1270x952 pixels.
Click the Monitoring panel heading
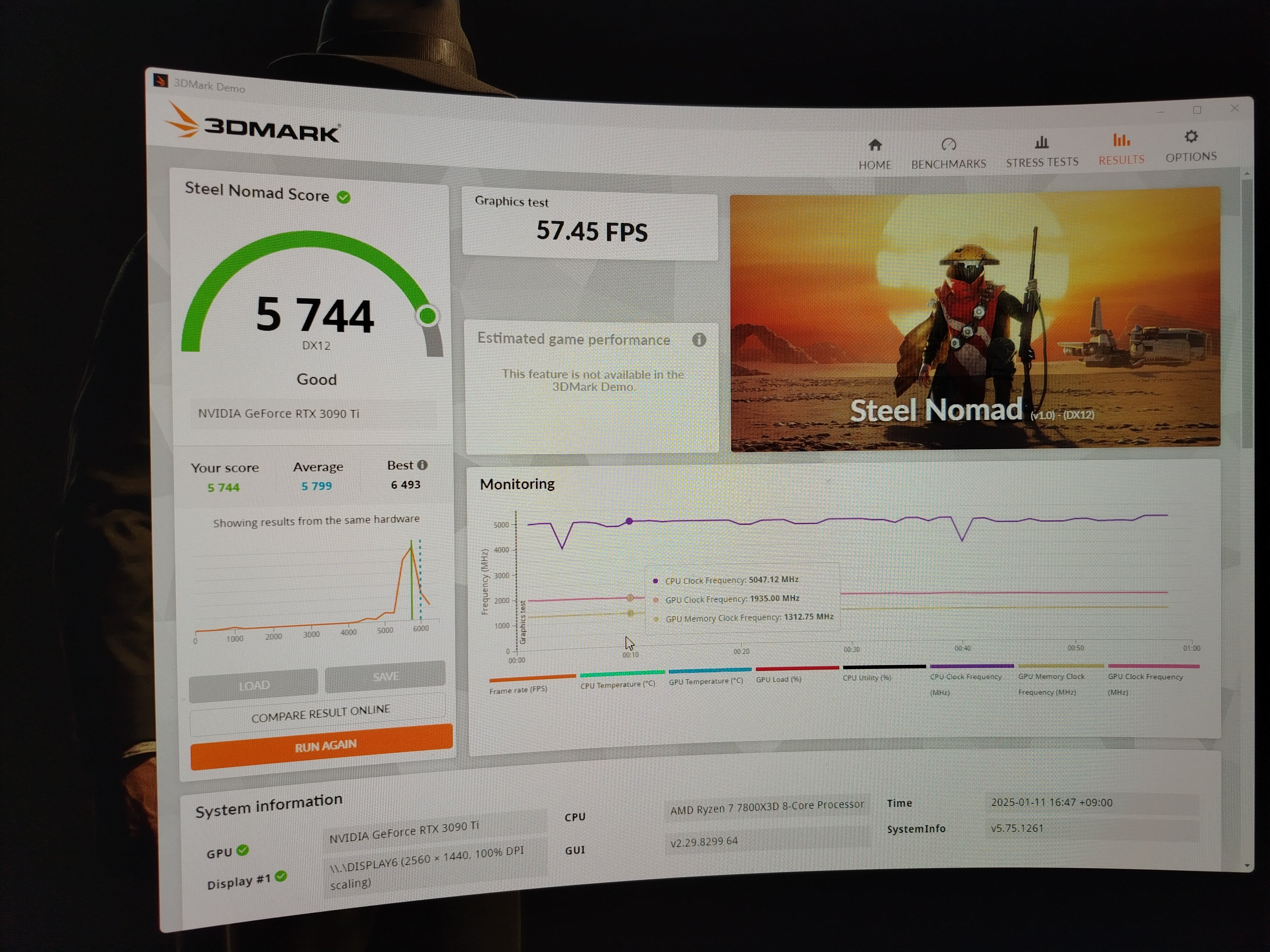click(x=517, y=484)
